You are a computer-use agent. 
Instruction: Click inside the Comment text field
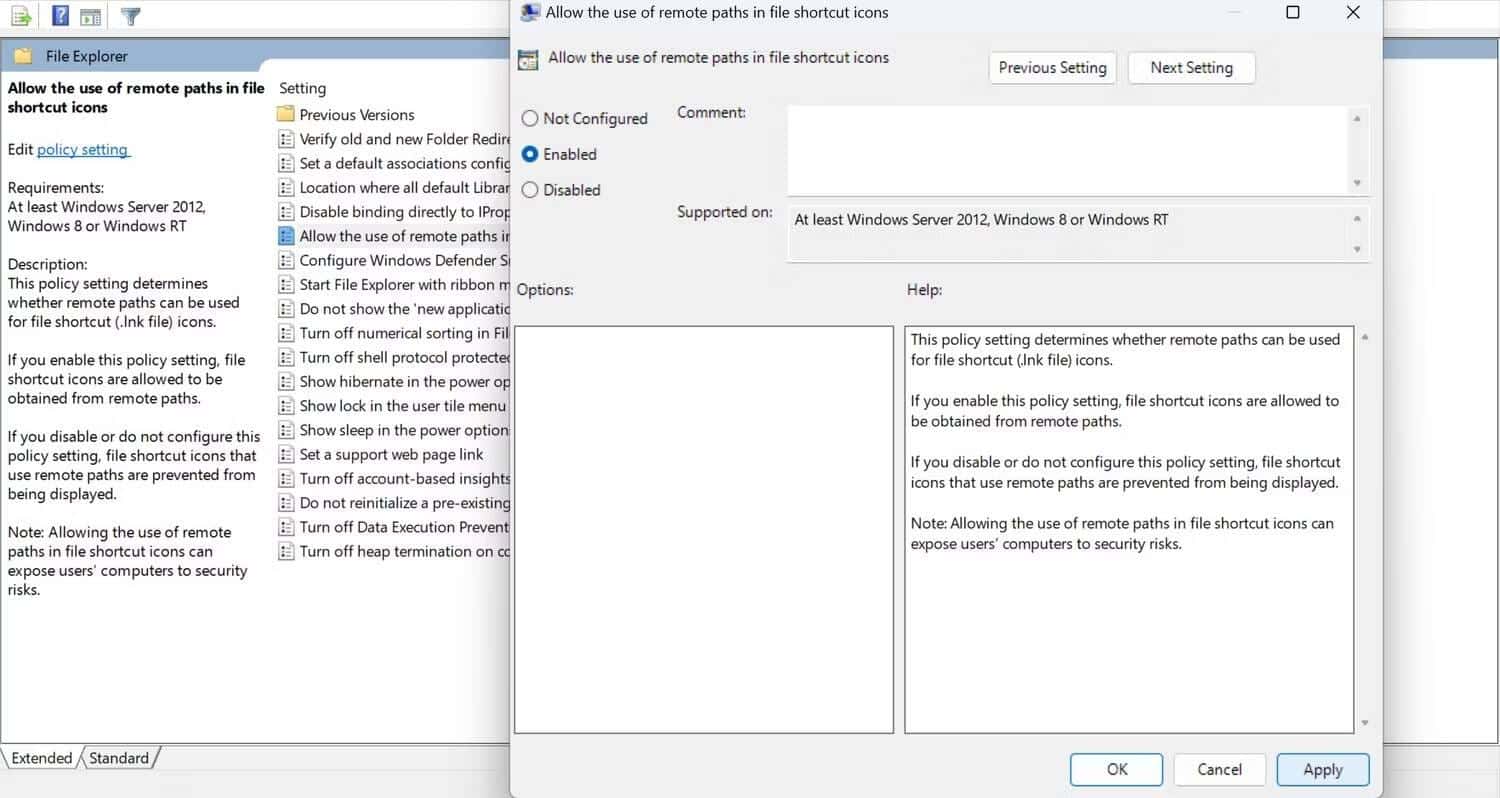point(1068,149)
